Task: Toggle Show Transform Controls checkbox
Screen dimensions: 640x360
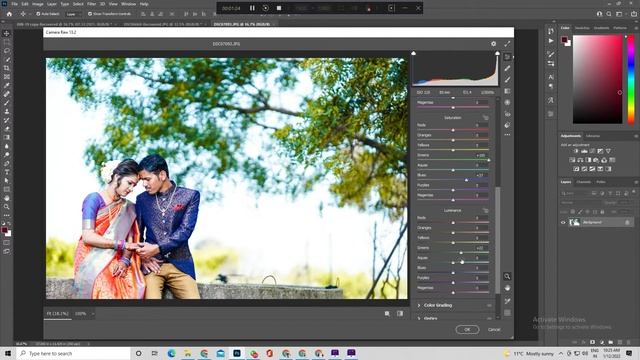Action: 90,14
